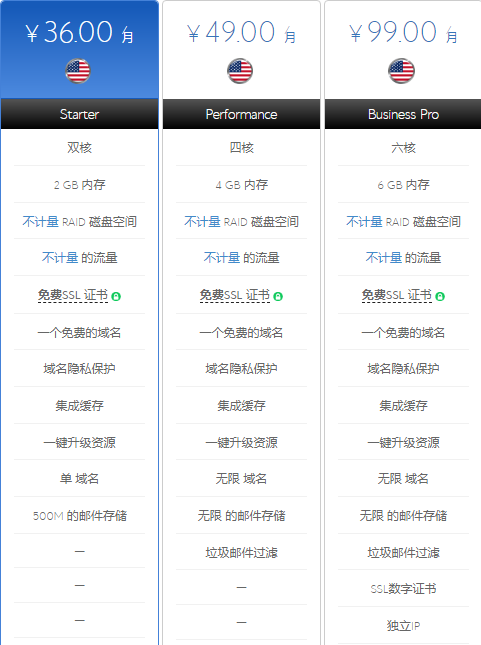Click 不计量 RAID 磁盘空间 in the Performance column
The image size is (481, 645).
[x=241, y=222]
